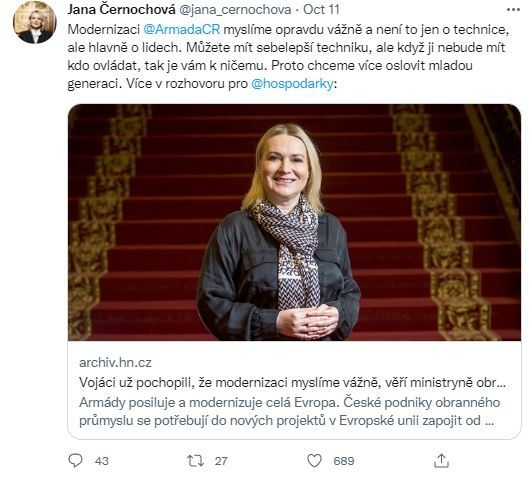Like the tweet with the heart icon
The image size is (532, 477).
click(x=314, y=461)
